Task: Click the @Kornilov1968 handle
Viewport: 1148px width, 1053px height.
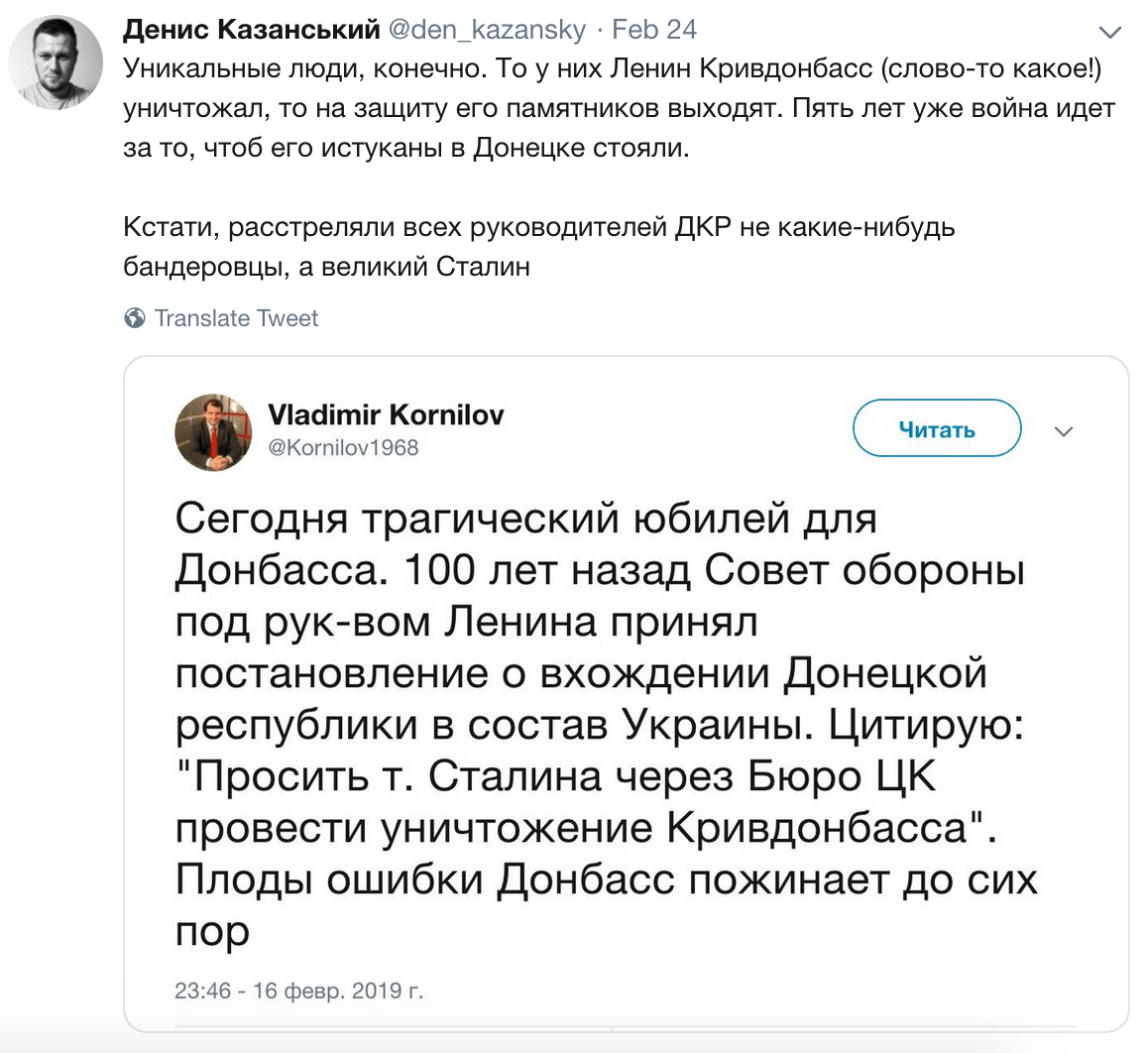Action: [346, 448]
